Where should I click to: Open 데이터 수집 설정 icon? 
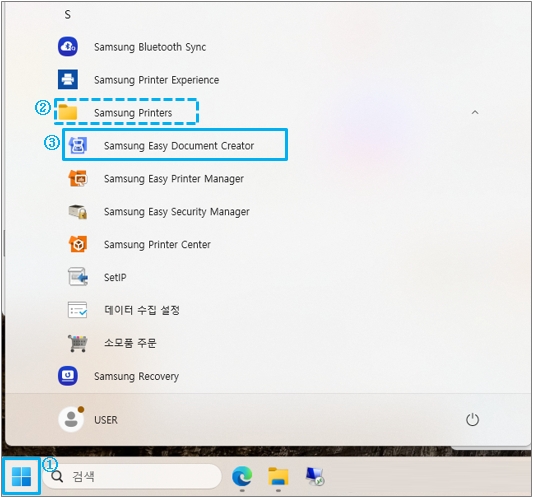click(78, 309)
